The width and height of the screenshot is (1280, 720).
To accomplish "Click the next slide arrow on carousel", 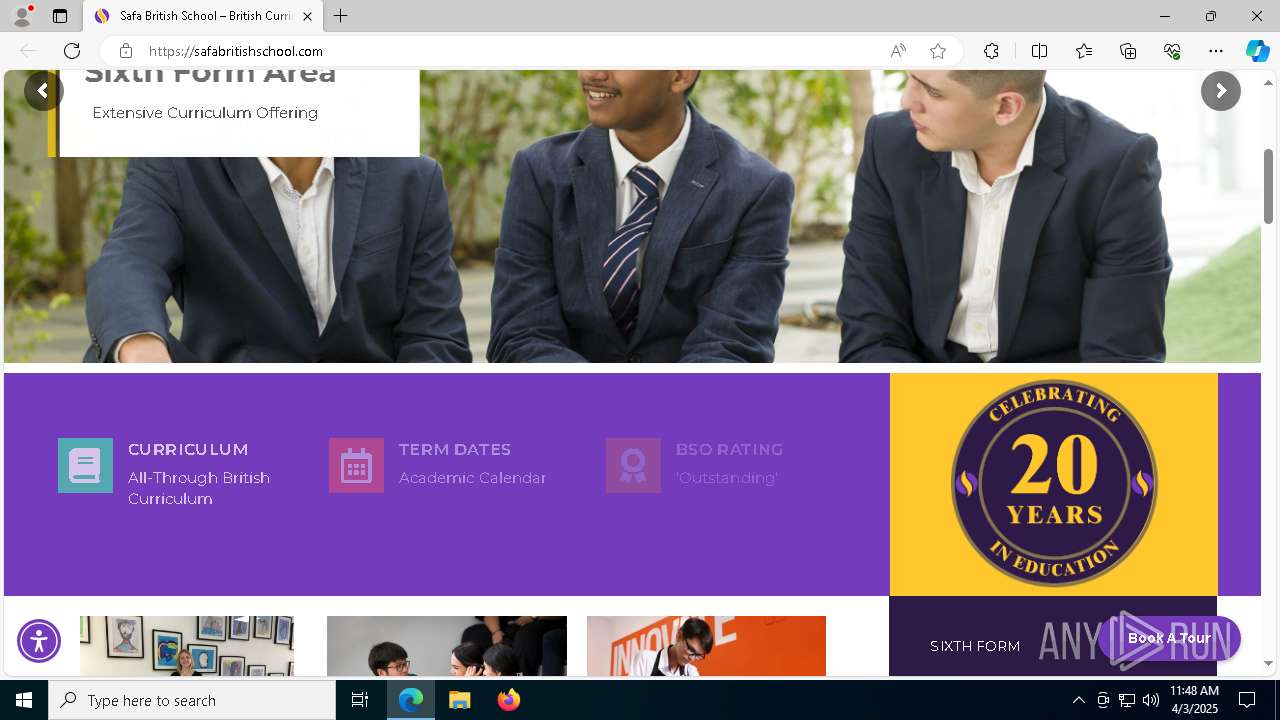I will click(x=1220, y=91).
